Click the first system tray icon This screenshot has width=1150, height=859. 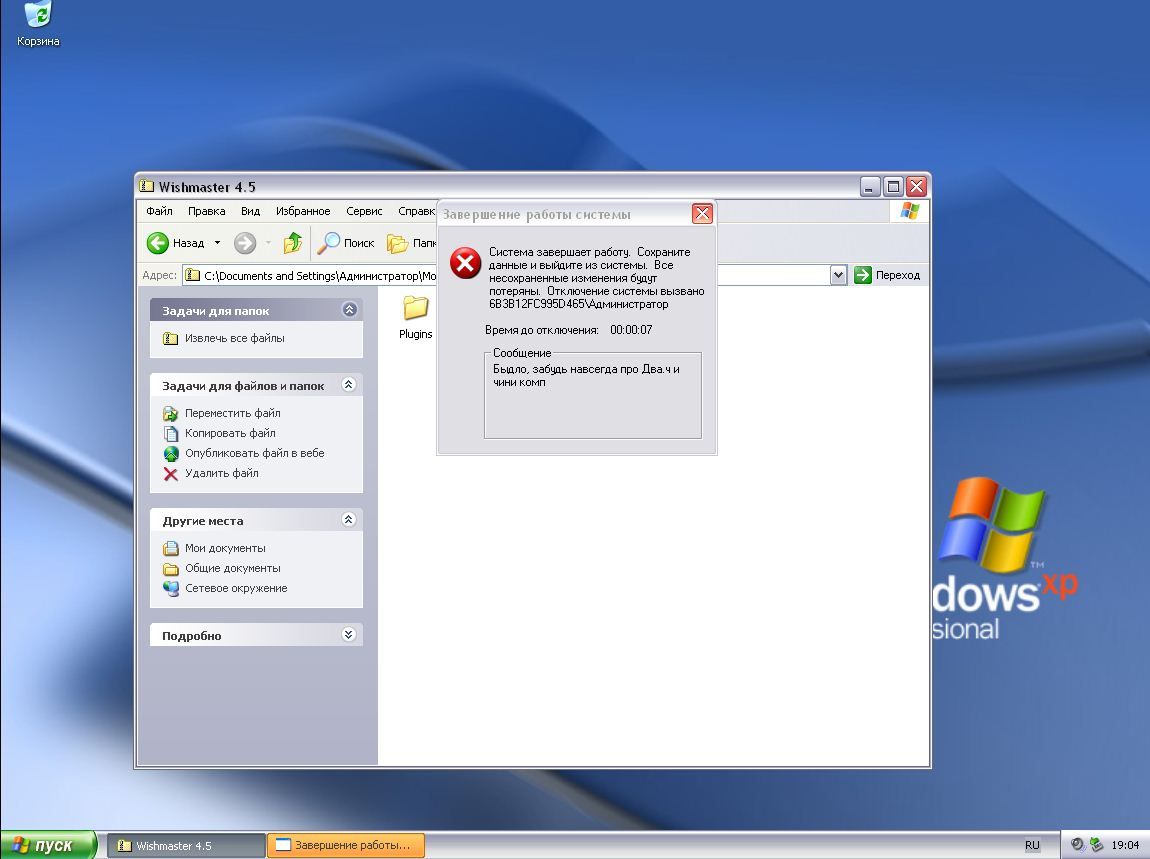(x=1077, y=844)
